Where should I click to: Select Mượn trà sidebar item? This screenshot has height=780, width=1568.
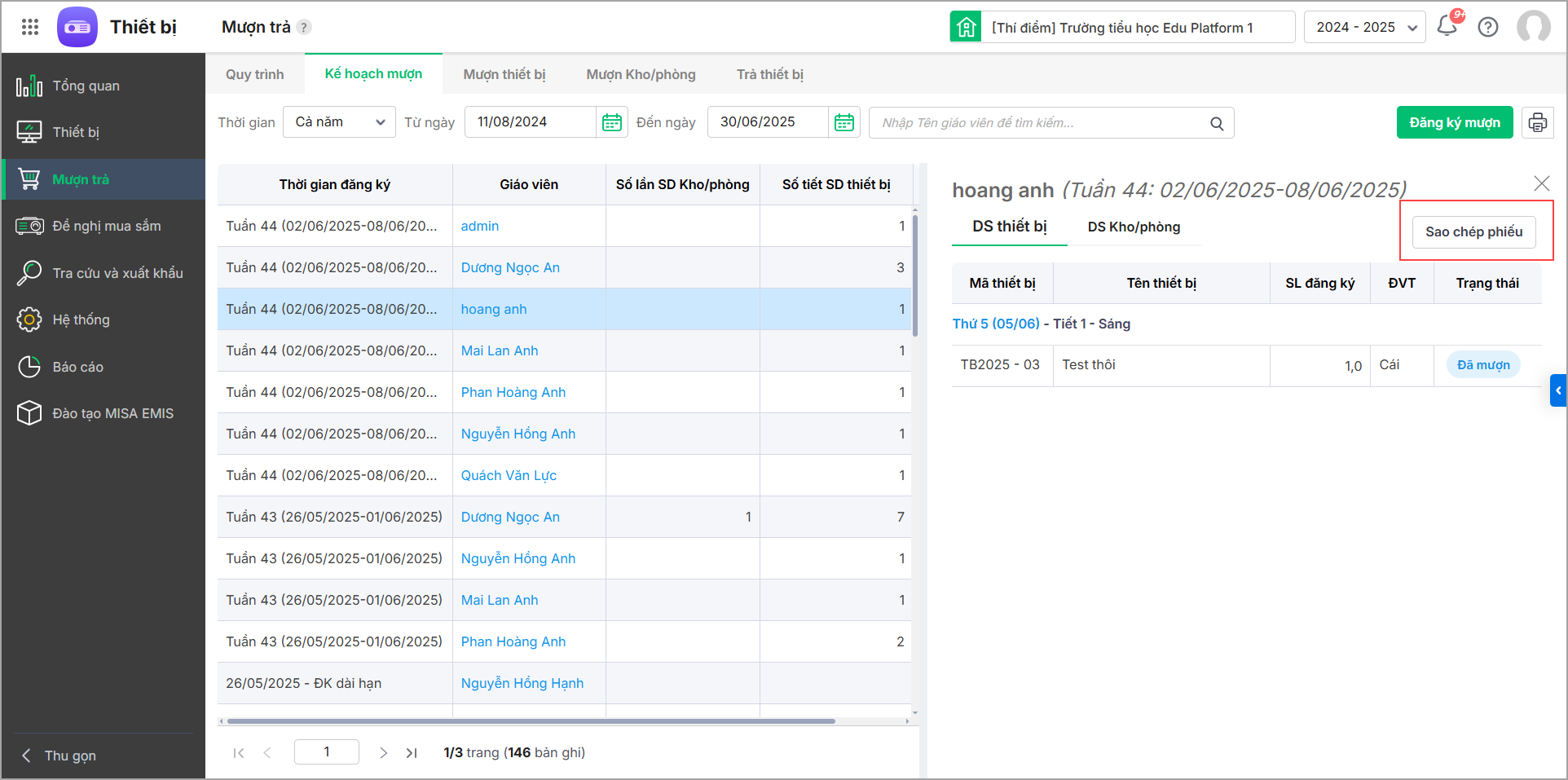click(104, 179)
